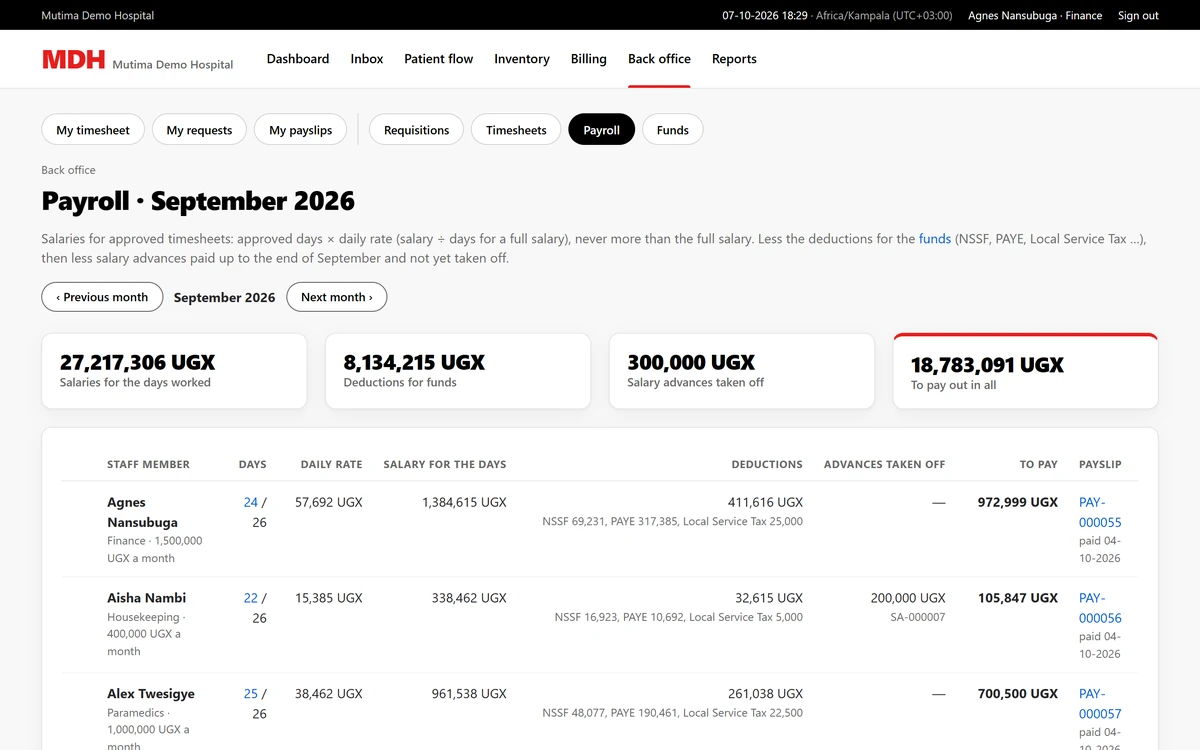Viewport: 1200px width, 750px height.
Task: Open Inventory section
Action: 522,59
